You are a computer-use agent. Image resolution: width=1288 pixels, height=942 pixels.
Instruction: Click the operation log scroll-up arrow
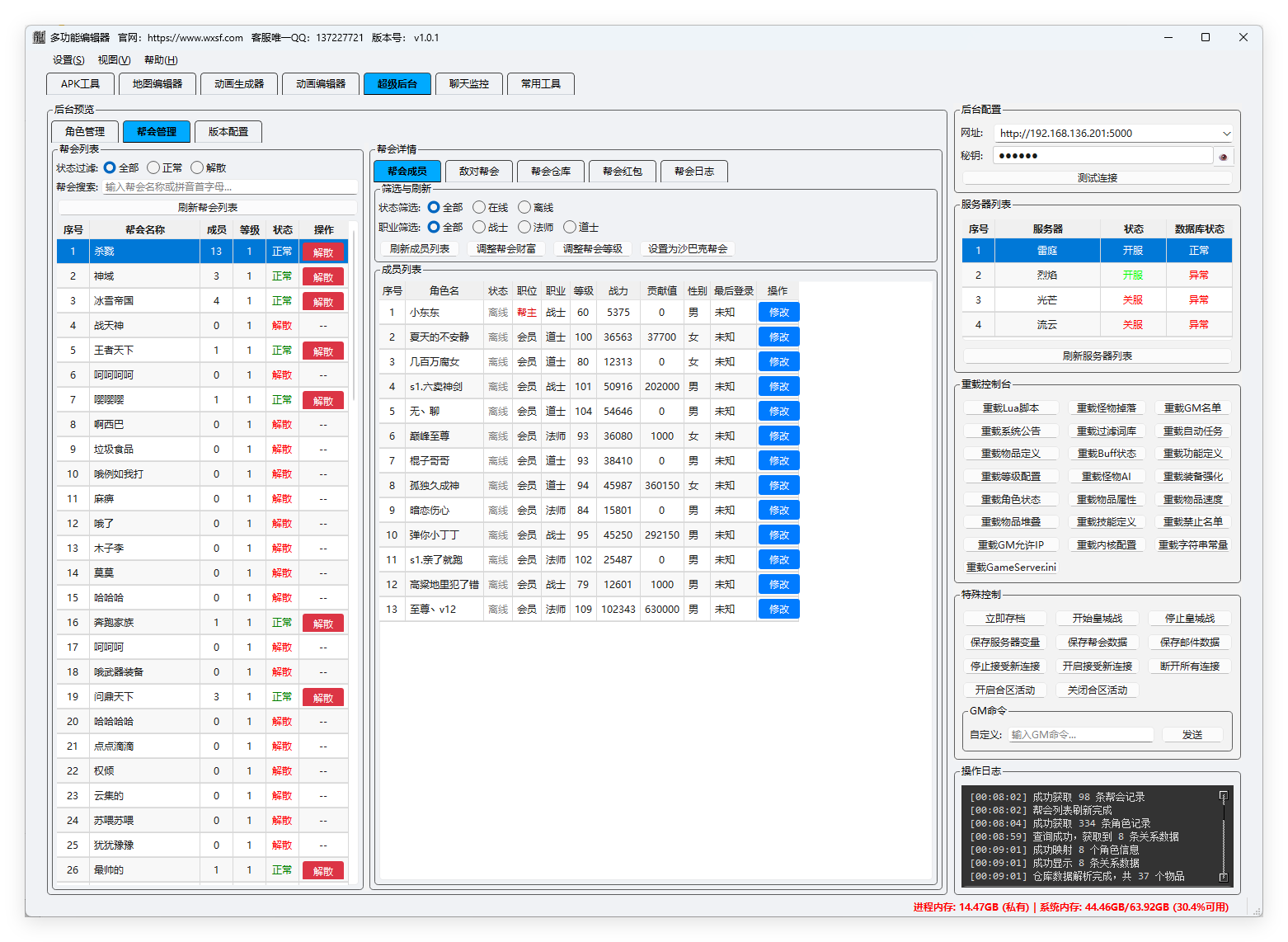(1223, 796)
